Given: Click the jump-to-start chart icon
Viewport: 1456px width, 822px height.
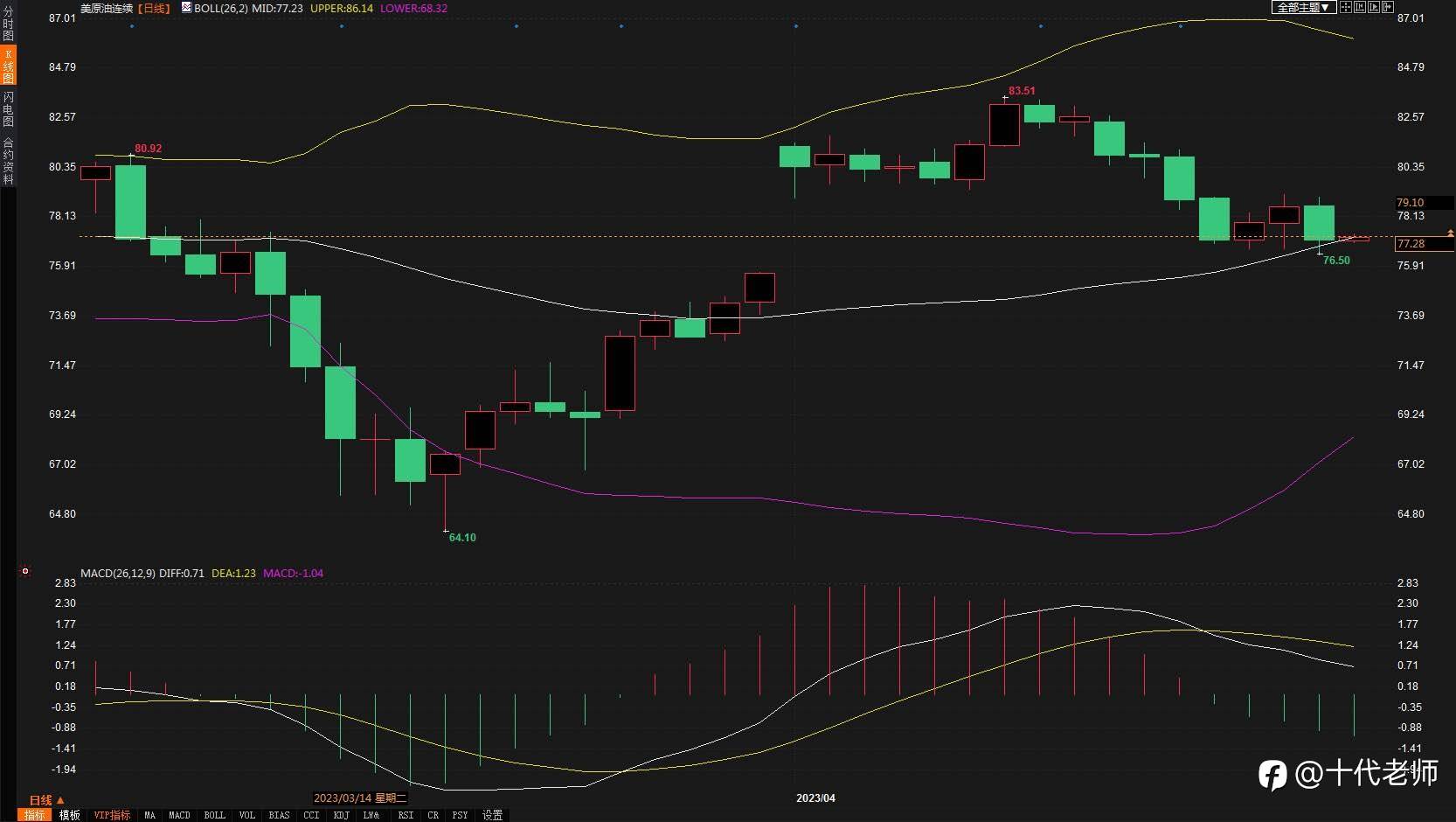Looking at the screenshot, I should pos(1360,7).
